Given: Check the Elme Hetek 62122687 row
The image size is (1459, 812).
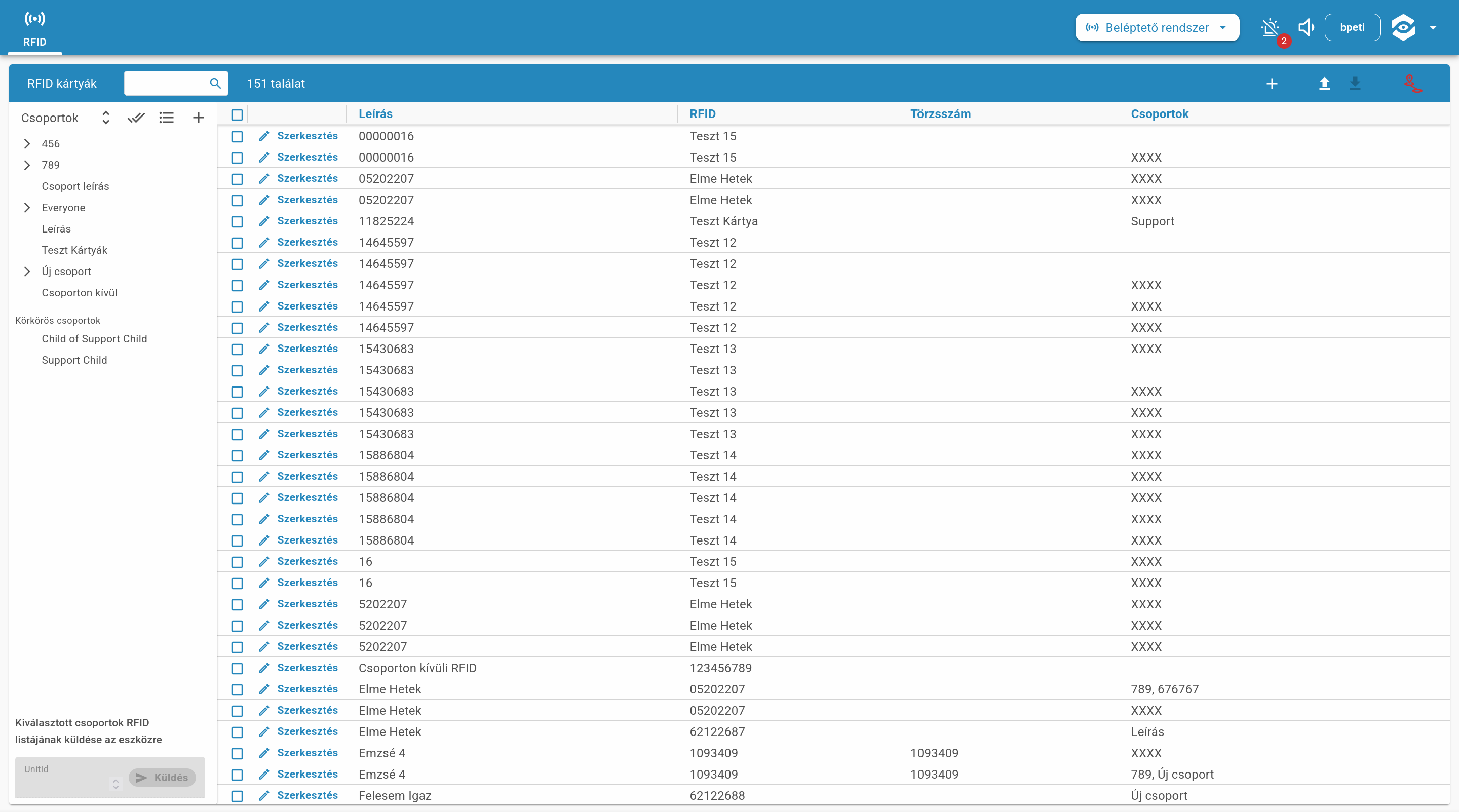Looking at the screenshot, I should pos(237,732).
